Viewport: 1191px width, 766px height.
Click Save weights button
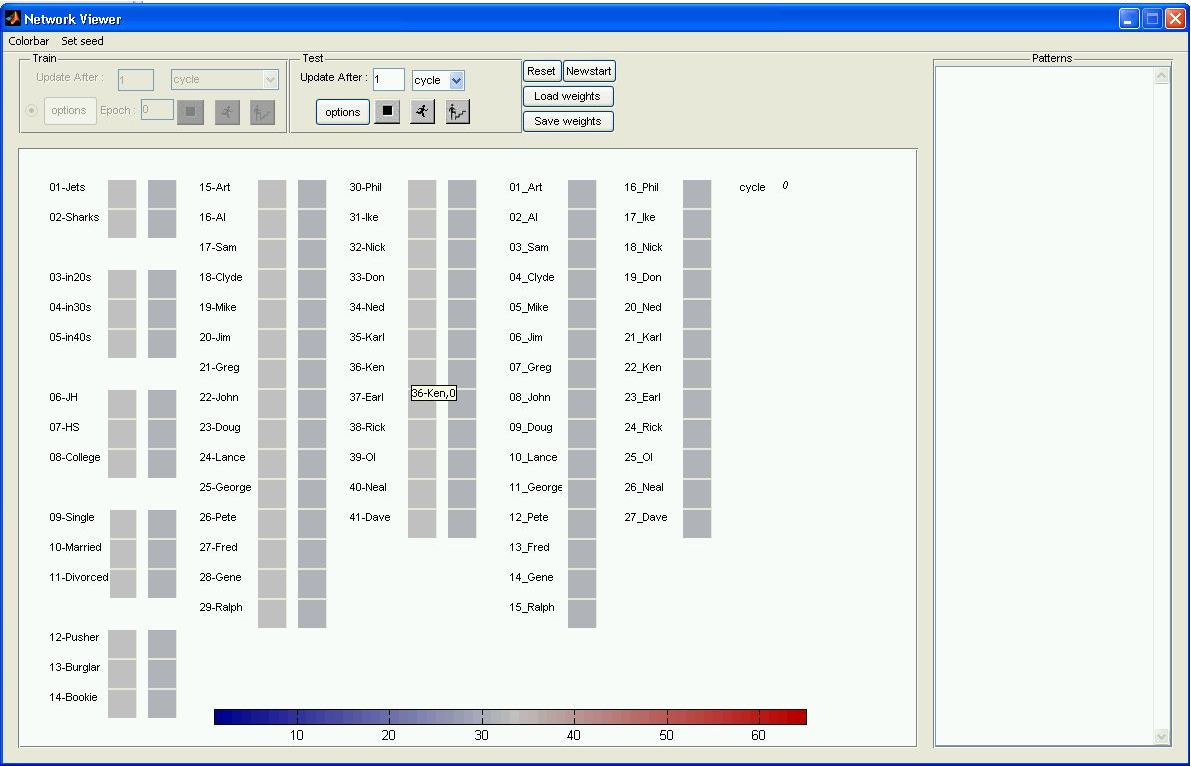click(x=567, y=121)
